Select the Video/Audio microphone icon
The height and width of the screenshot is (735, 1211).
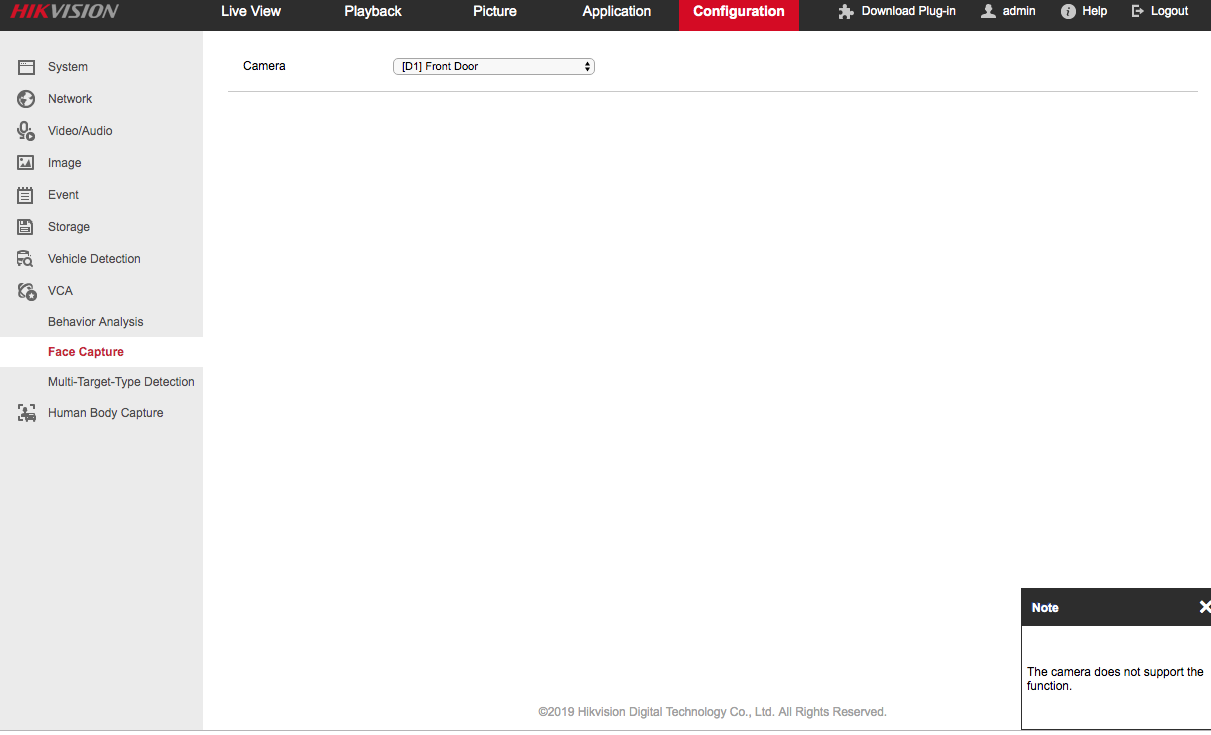point(26,131)
